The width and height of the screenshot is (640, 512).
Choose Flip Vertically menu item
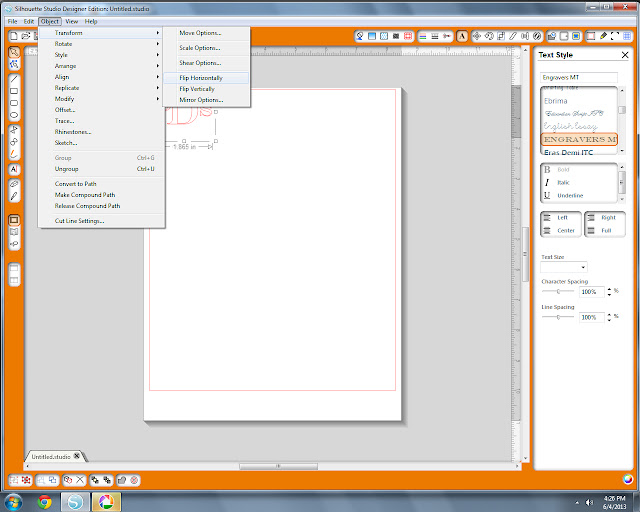206,89
